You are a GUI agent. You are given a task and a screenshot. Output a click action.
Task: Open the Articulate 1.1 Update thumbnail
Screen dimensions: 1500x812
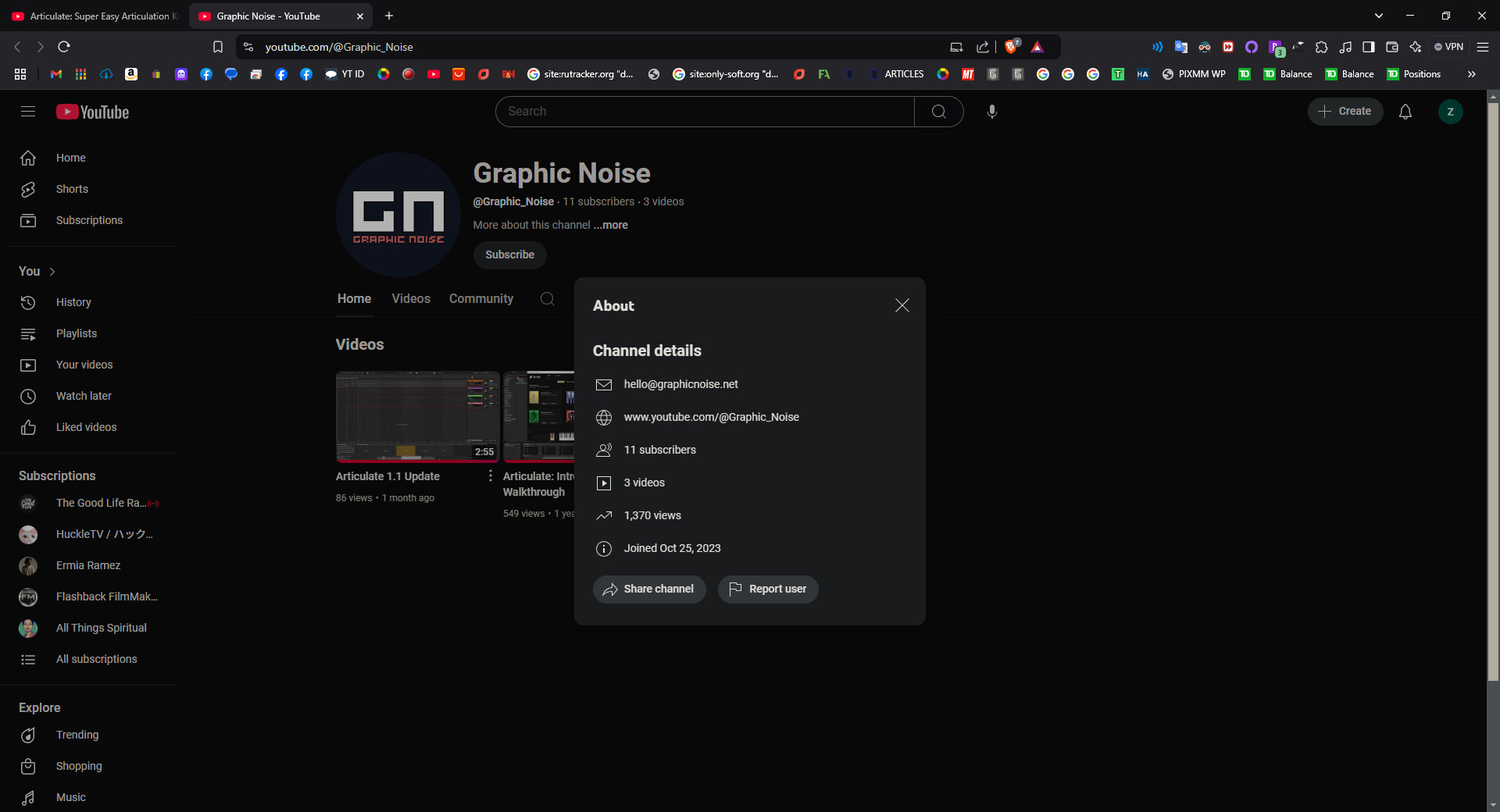418,417
